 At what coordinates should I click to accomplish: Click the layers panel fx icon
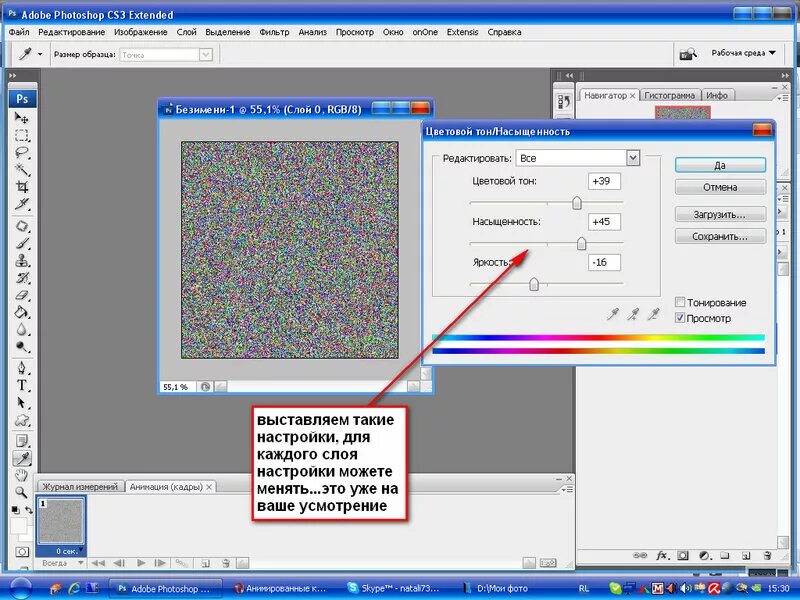point(662,555)
